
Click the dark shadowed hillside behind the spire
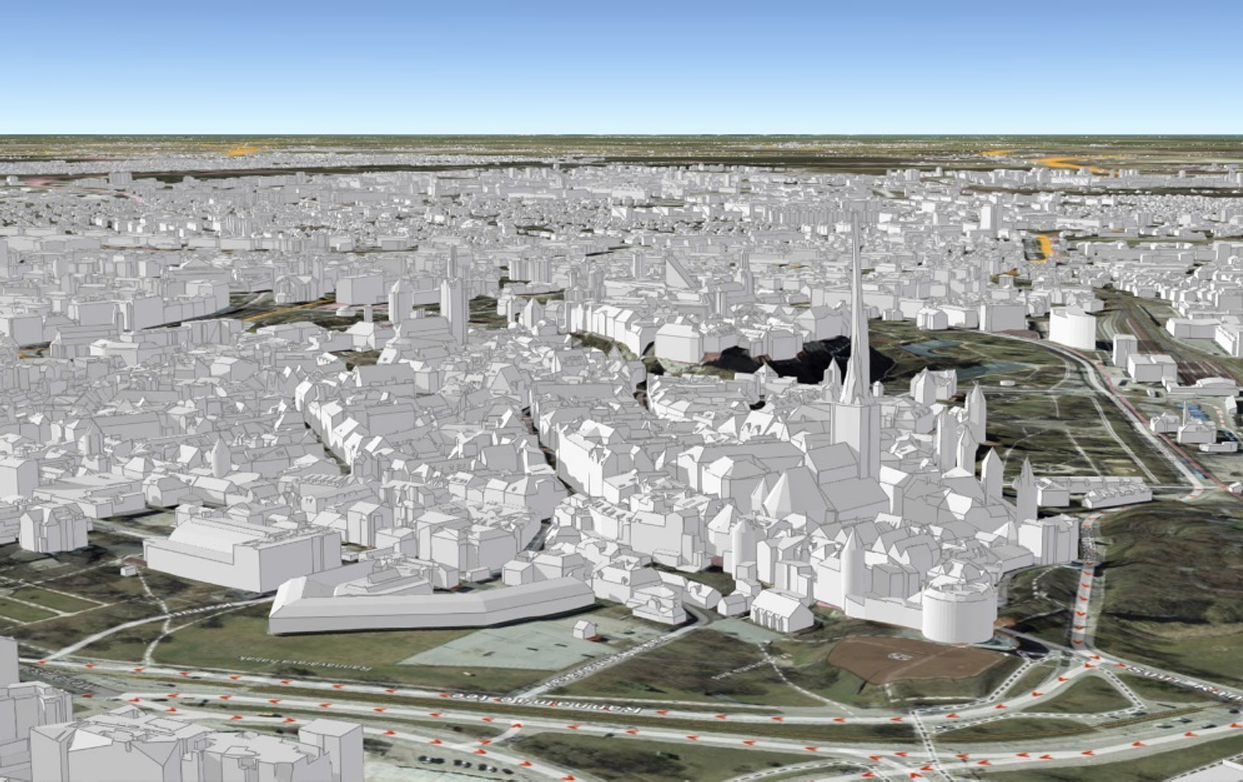[x=800, y=362]
